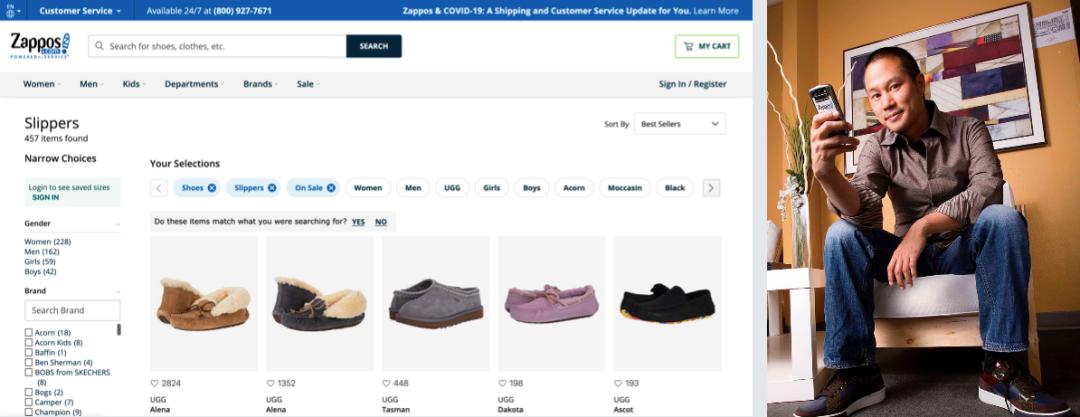The width and height of the screenshot is (1080, 417).
Task: Filter gender by Men (162)
Action: (43, 252)
